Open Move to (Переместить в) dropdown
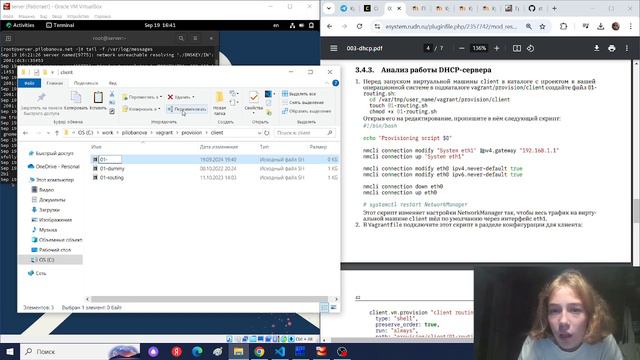Viewport: 640px width, 360px height. (142, 97)
